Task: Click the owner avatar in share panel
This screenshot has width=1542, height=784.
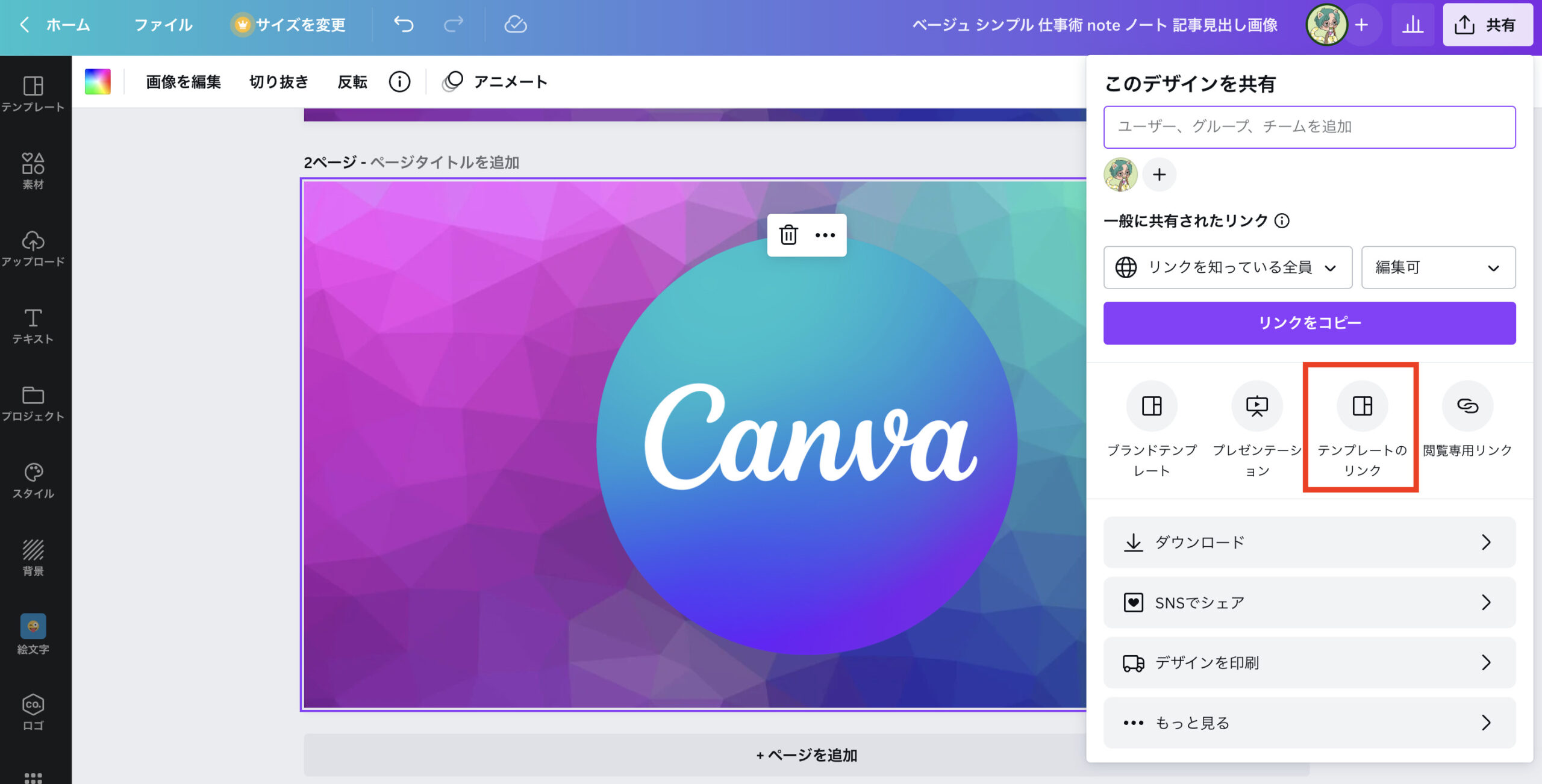Action: [1120, 175]
